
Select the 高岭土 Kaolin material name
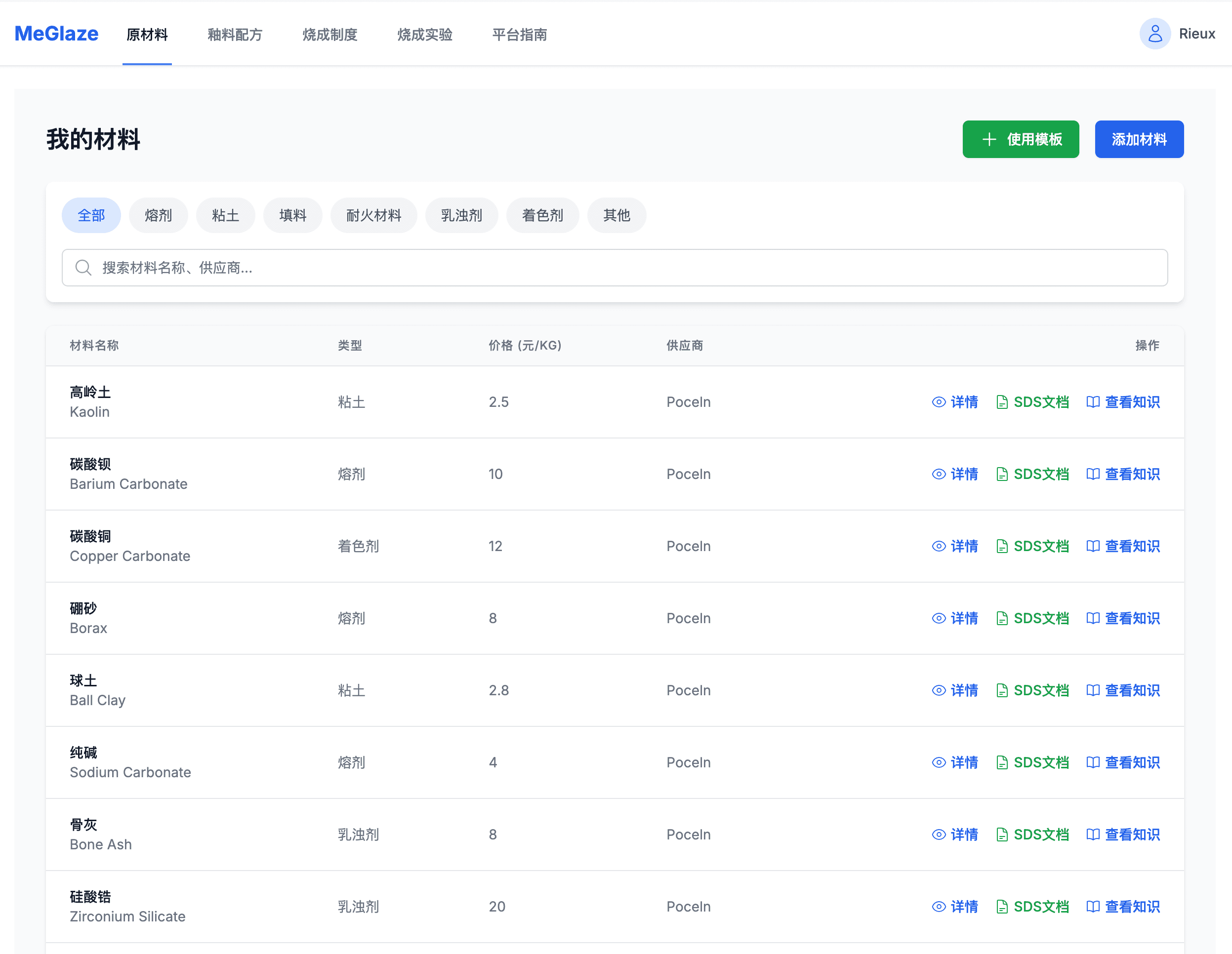pyautogui.click(x=90, y=402)
